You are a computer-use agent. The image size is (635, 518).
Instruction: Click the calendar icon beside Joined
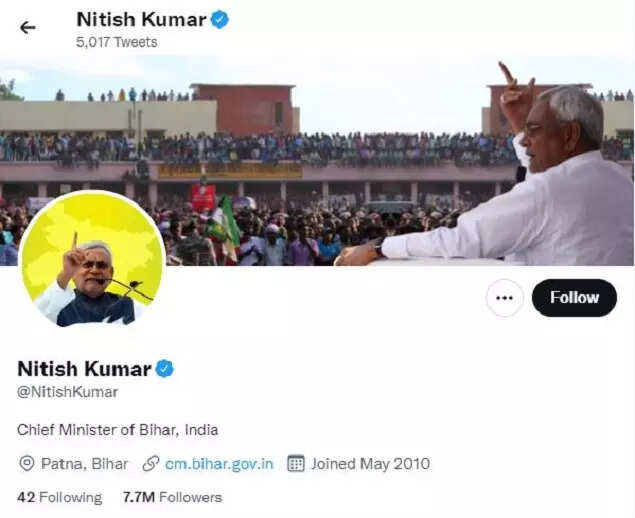click(x=296, y=463)
